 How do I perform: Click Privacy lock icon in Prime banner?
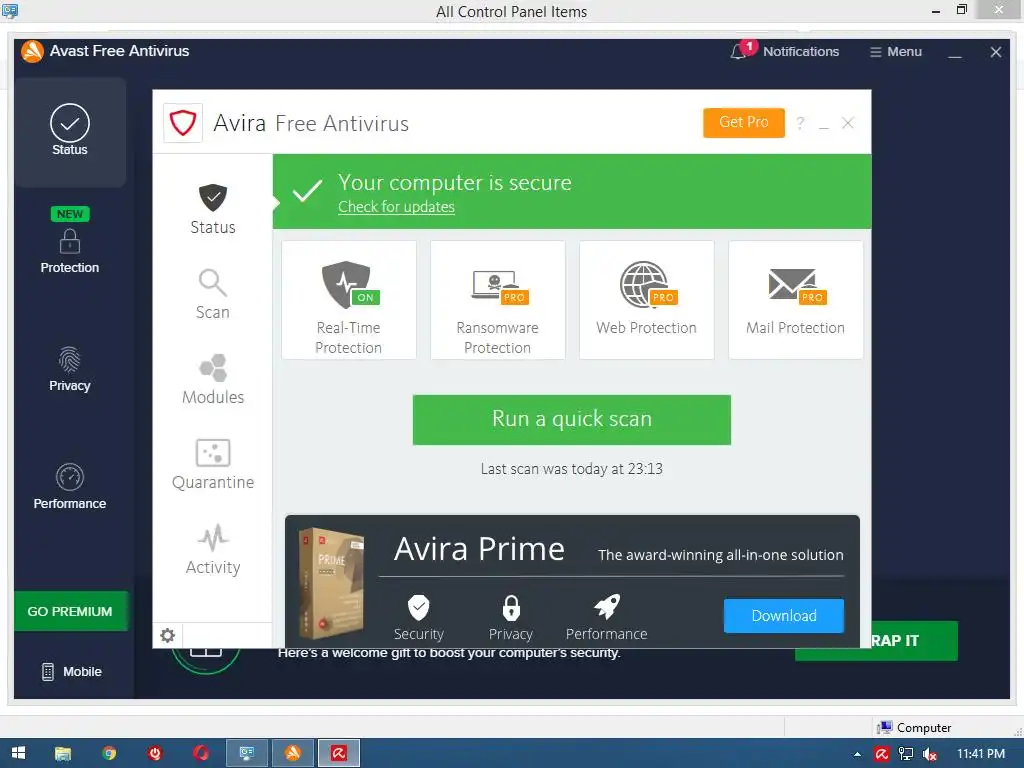point(511,607)
